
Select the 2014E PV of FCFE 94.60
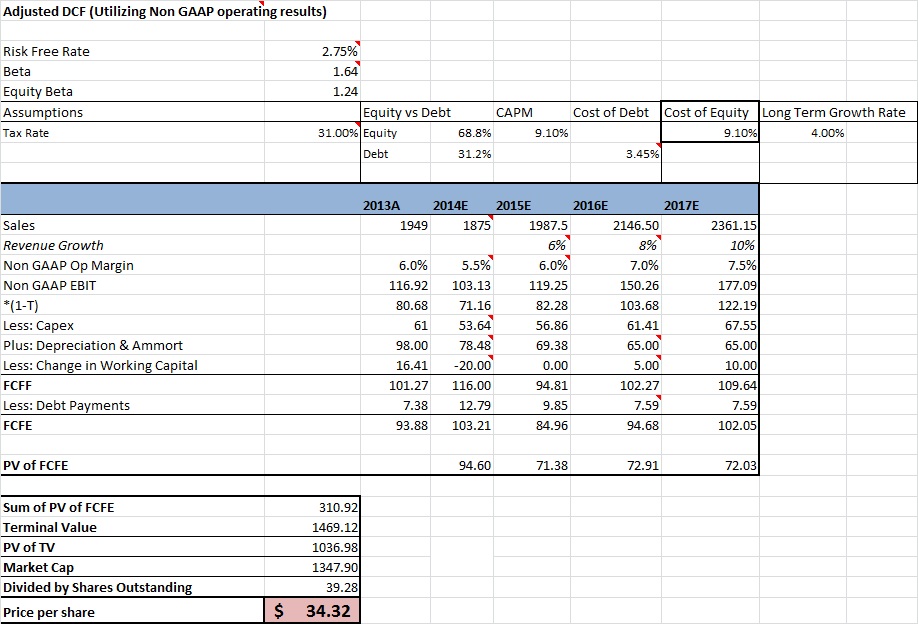pos(462,465)
